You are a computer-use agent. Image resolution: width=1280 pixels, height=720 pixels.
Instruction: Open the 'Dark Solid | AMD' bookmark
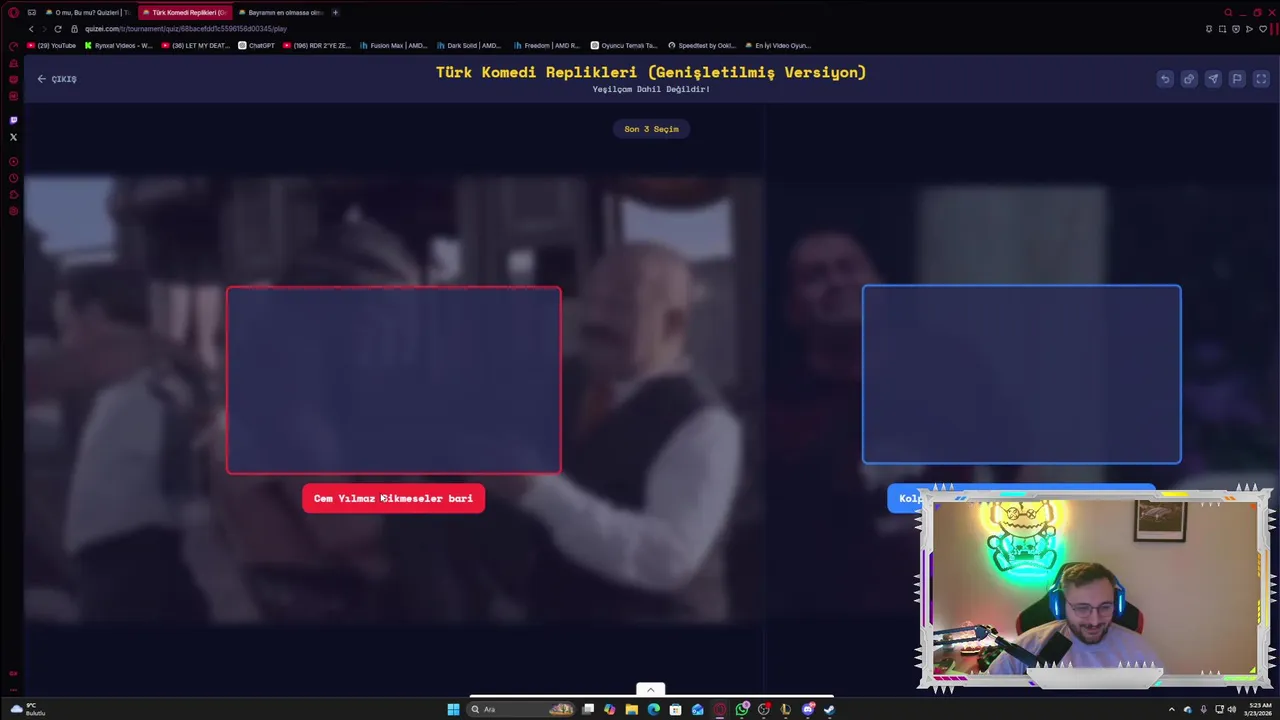click(x=471, y=45)
